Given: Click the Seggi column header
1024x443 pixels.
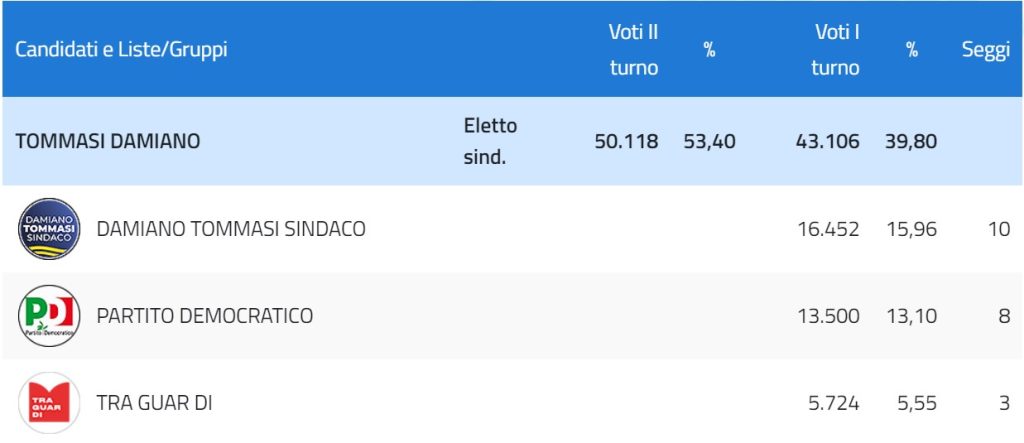Looking at the screenshot, I should [x=986, y=50].
